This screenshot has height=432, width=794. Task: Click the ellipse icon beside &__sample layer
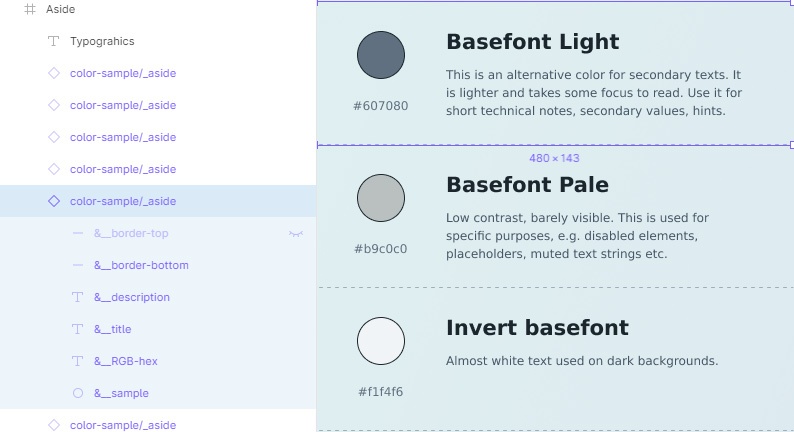(x=78, y=393)
